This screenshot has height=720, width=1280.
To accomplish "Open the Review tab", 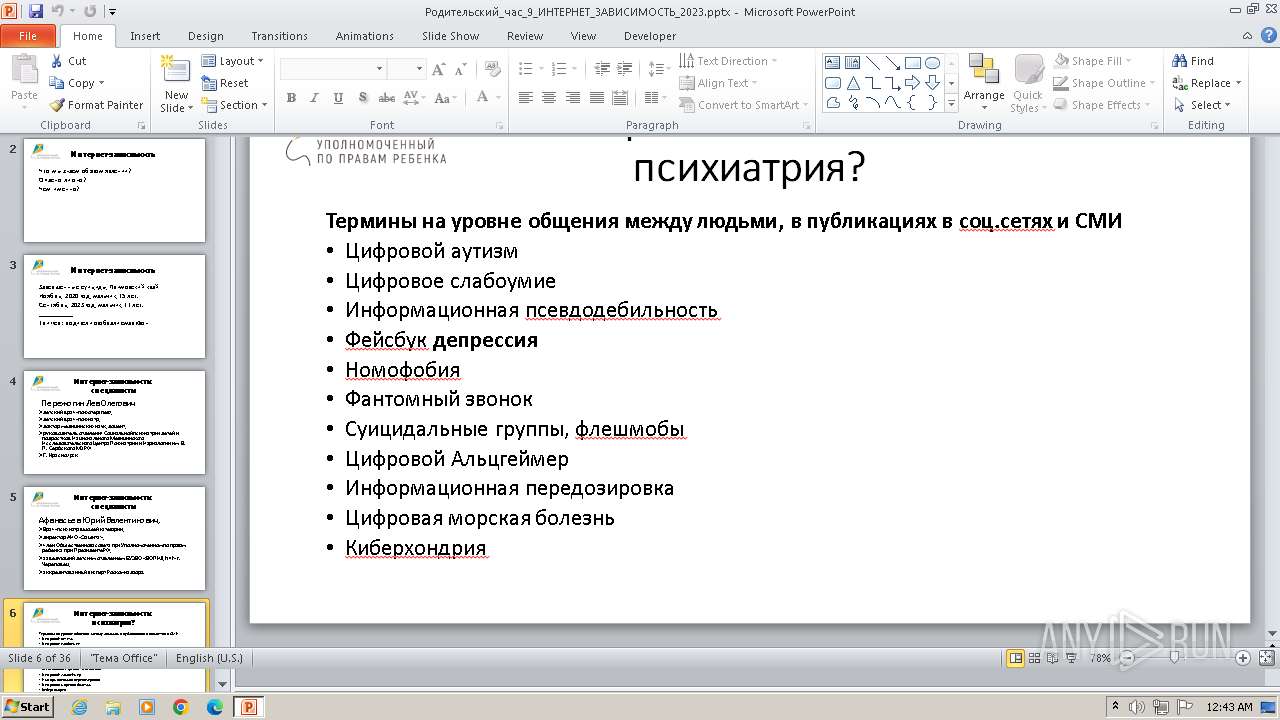I will point(525,36).
